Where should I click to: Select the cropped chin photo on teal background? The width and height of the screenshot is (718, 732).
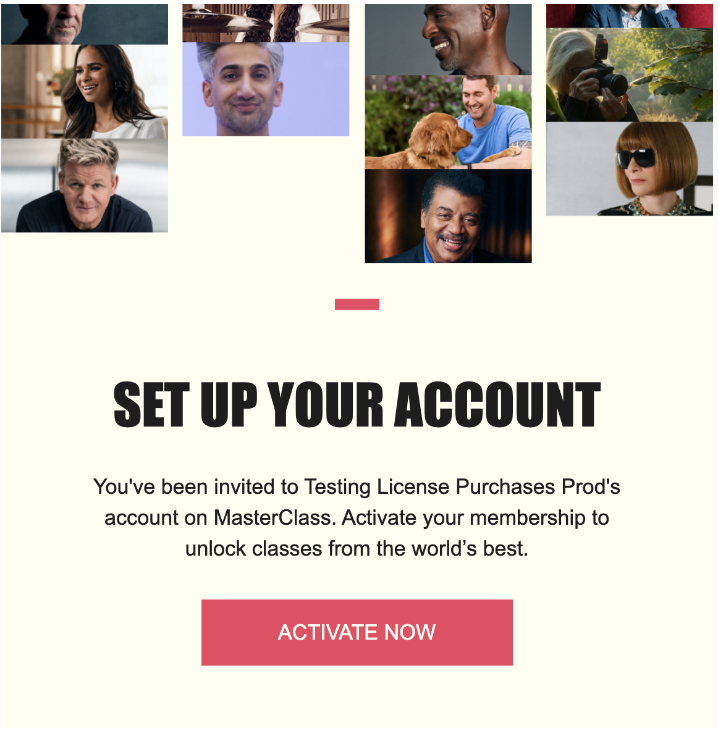pos(84,24)
